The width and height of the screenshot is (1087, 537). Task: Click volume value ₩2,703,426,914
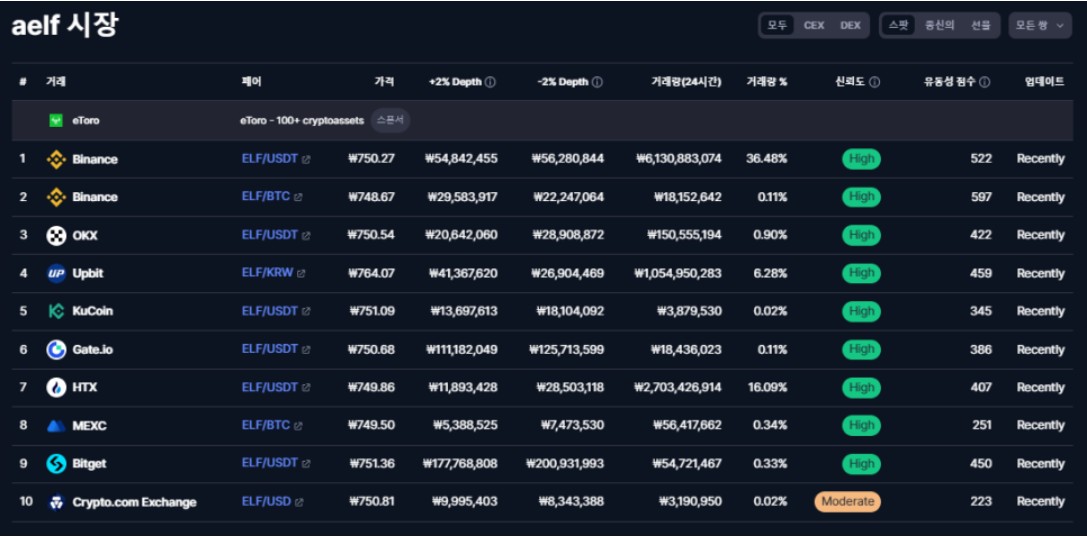[677, 388]
